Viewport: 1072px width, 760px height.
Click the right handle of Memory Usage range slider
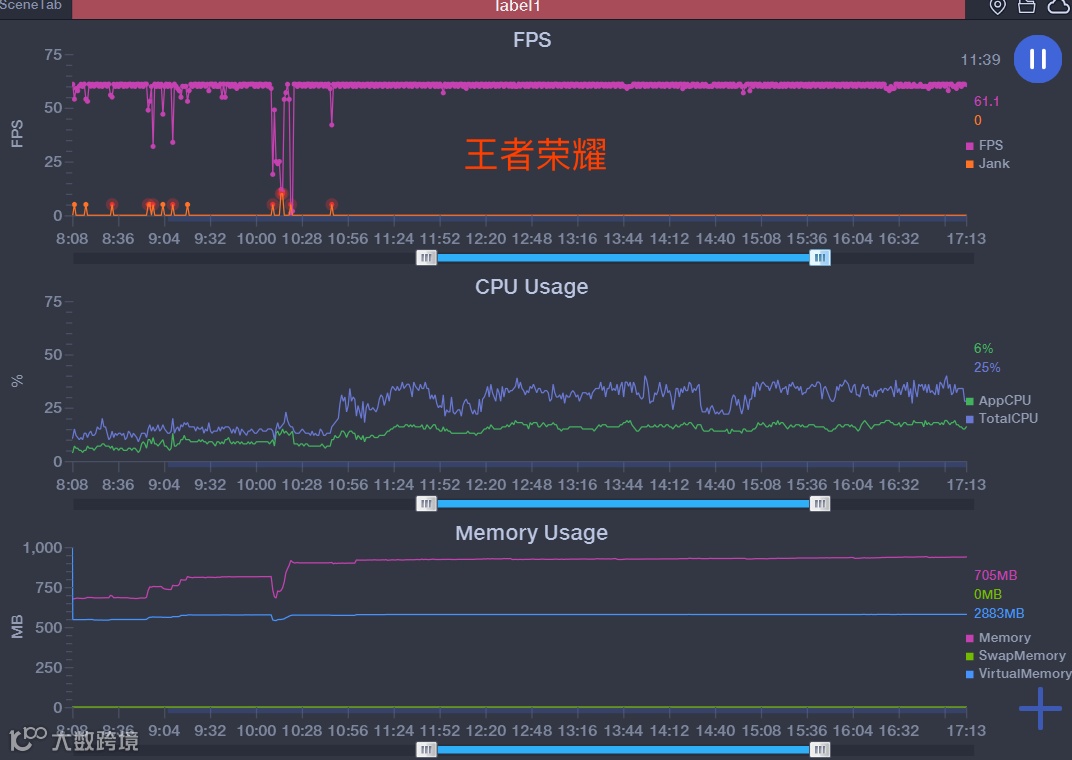(x=820, y=750)
